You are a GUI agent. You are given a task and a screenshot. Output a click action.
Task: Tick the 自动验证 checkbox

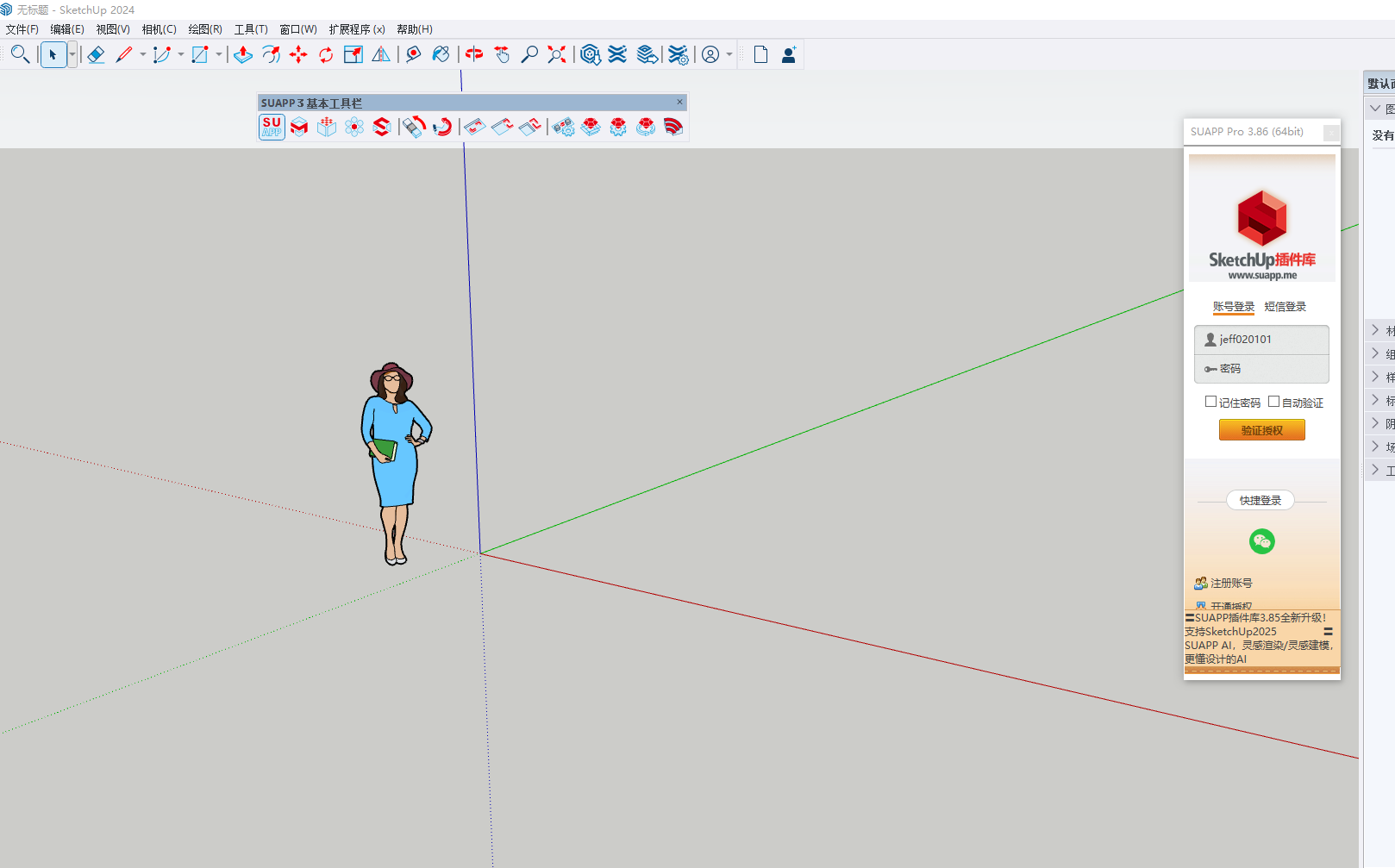click(x=1273, y=402)
